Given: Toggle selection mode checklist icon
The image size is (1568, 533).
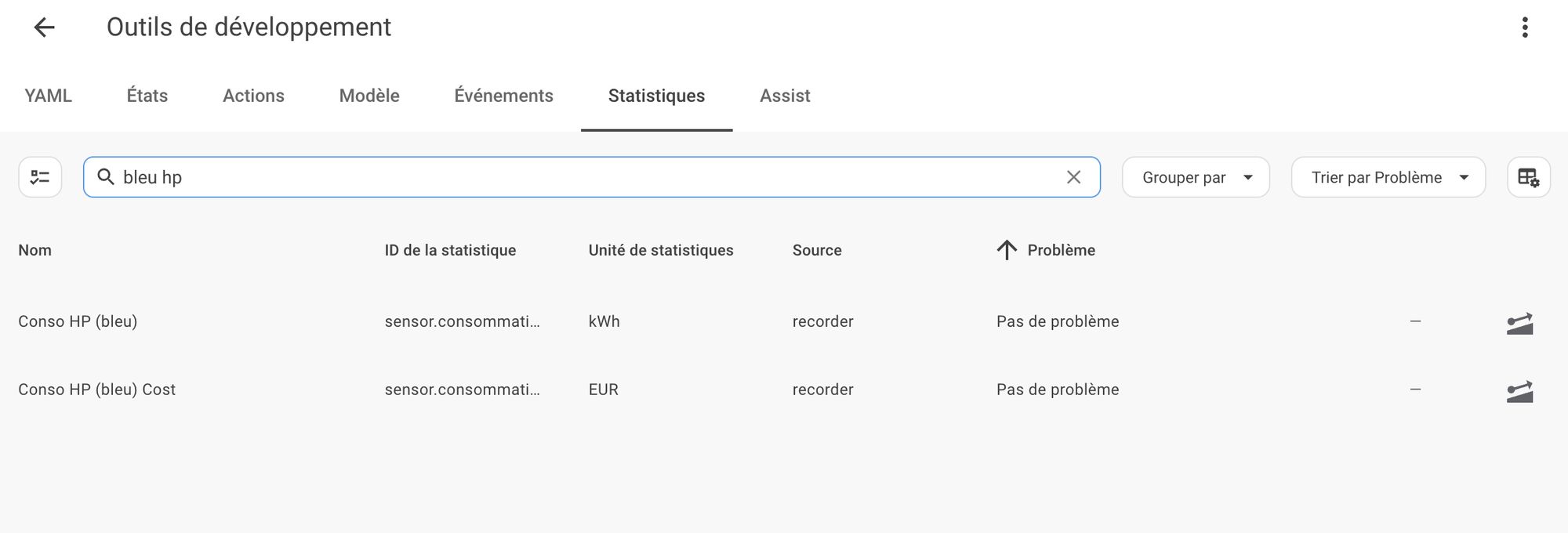Looking at the screenshot, I should (40, 177).
